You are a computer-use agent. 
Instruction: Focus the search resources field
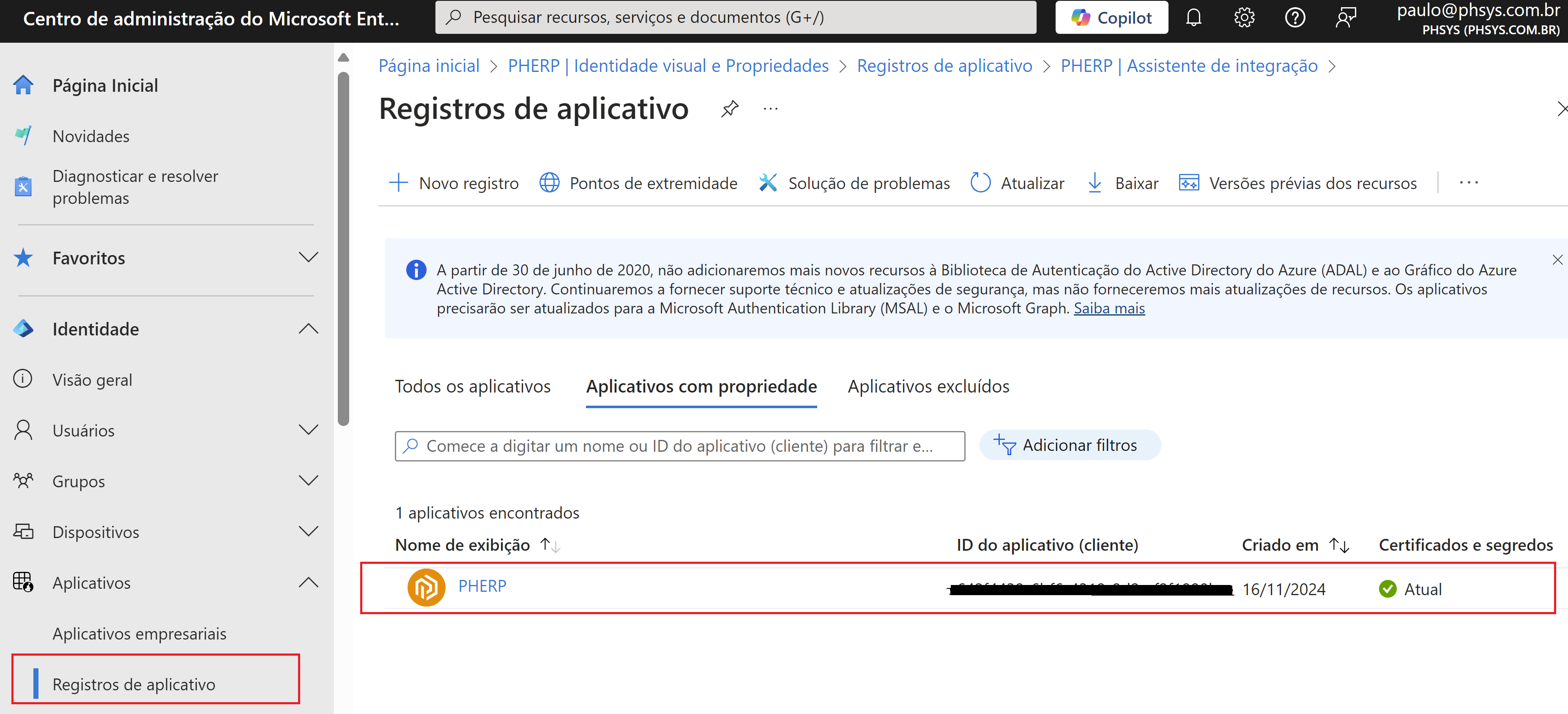[x=735, y=17]
